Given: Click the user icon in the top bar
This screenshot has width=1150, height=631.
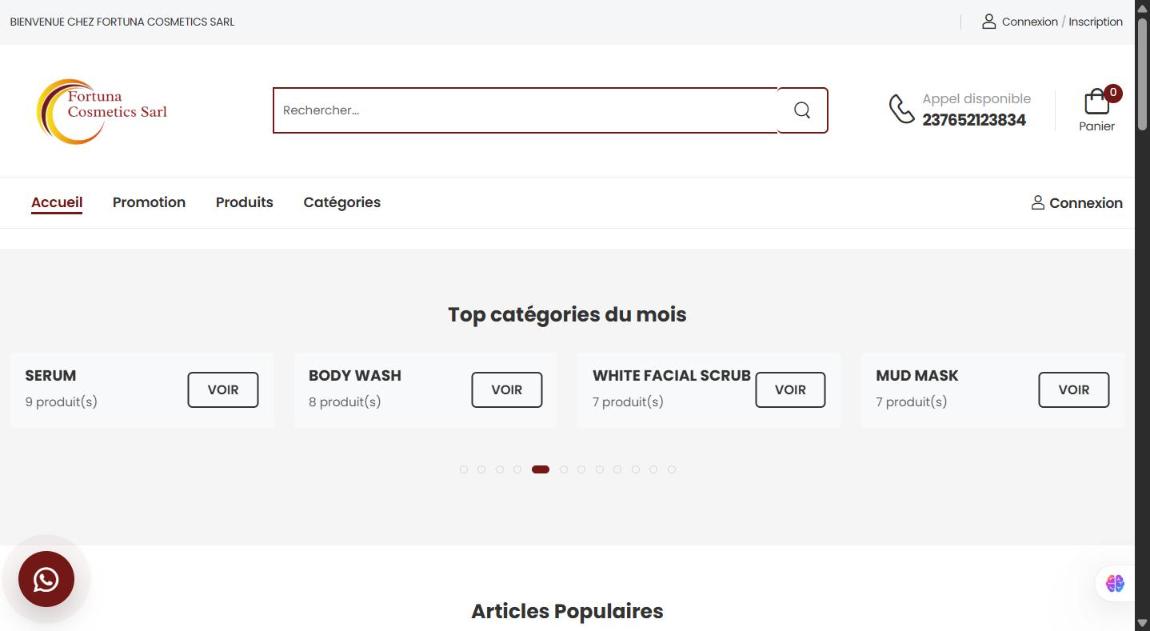Looking at the screenshot, I should 989,22.
